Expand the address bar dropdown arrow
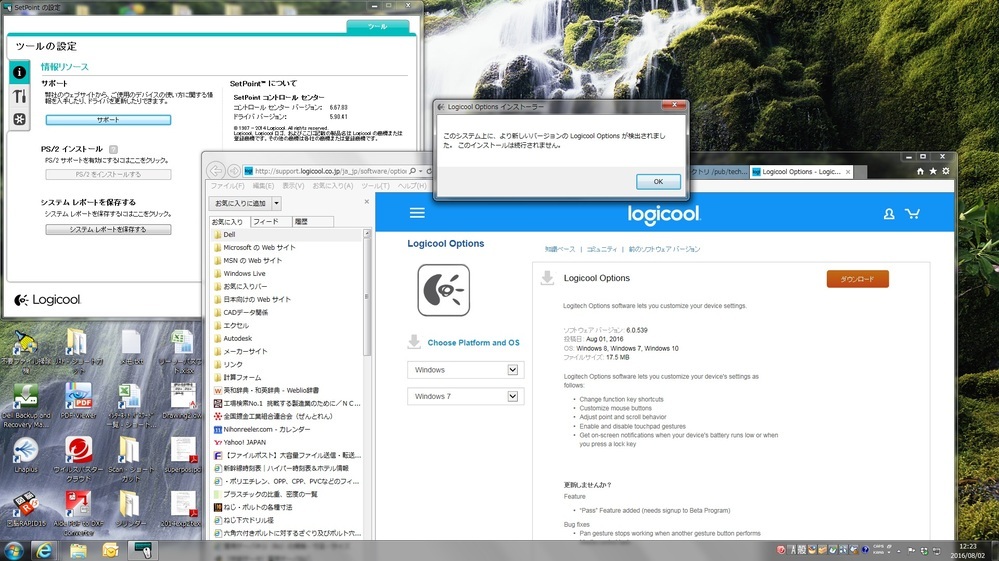 pyautogui.click(x=421, y=171)
